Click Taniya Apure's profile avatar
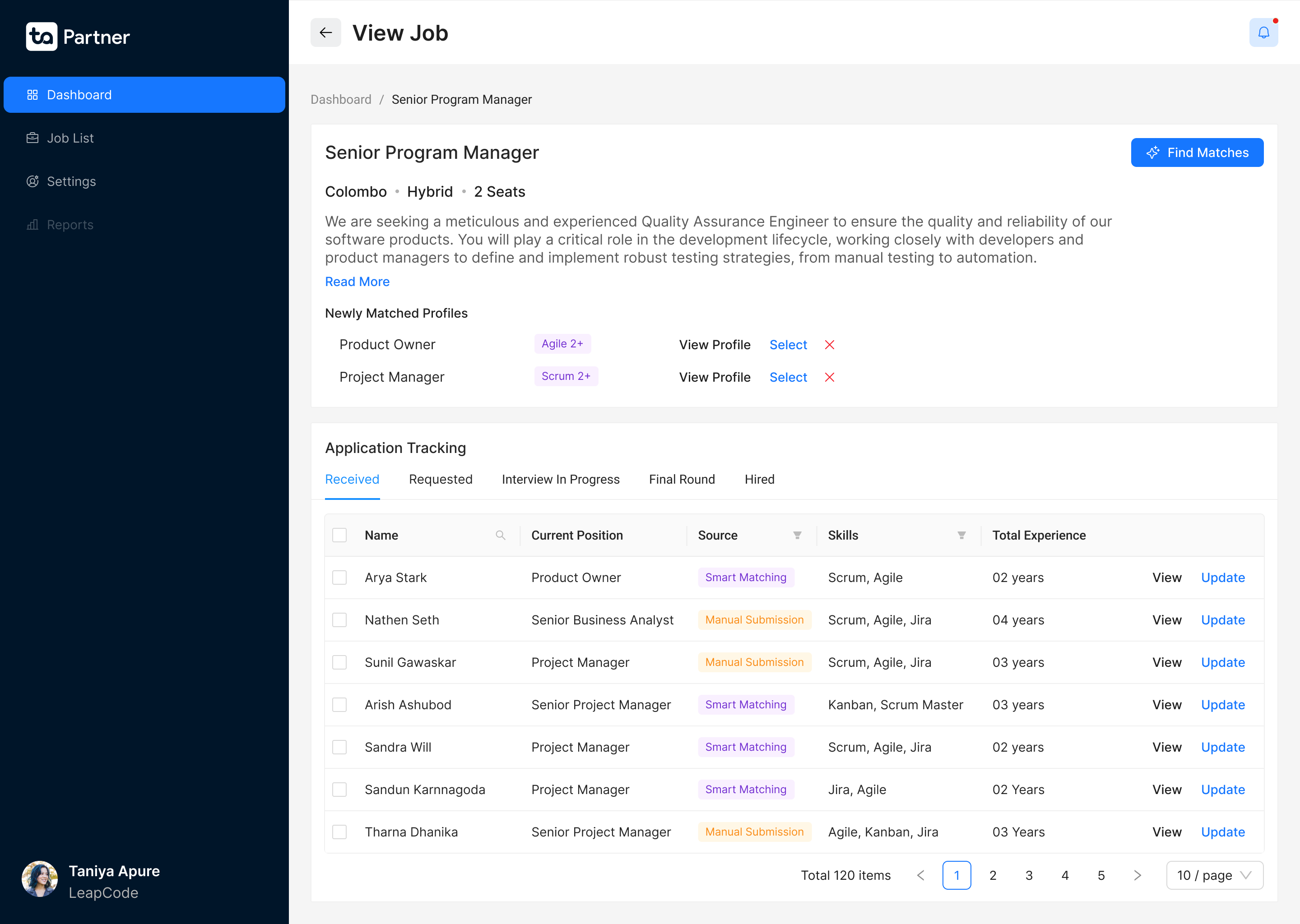1300x924 pixels. (39, 878)
